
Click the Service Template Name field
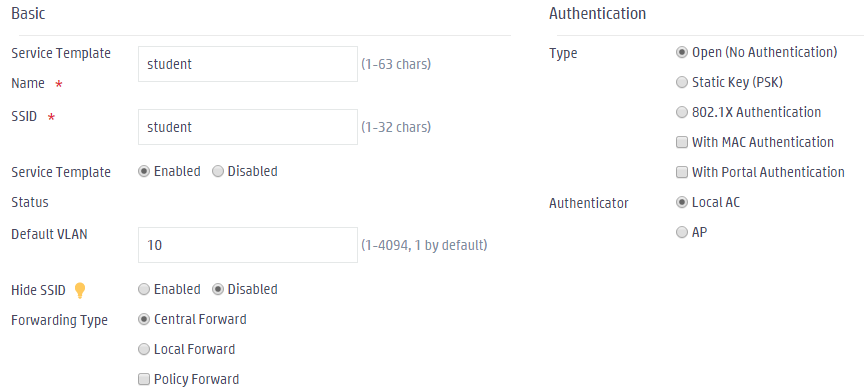248,64
